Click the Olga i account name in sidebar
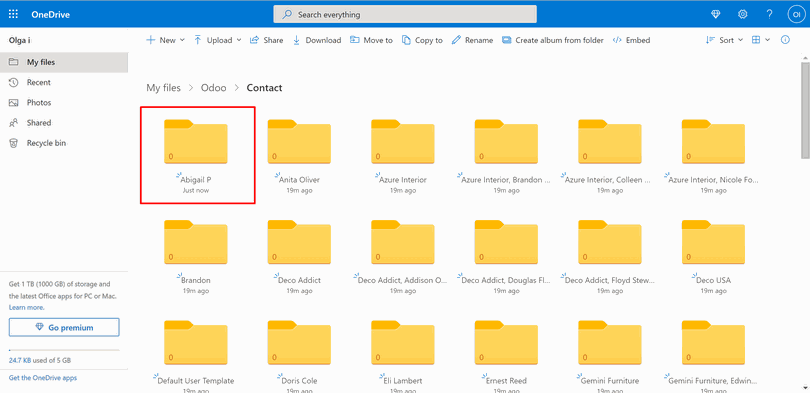This screenshot has width=810, height=393. (x=20, y=40)
